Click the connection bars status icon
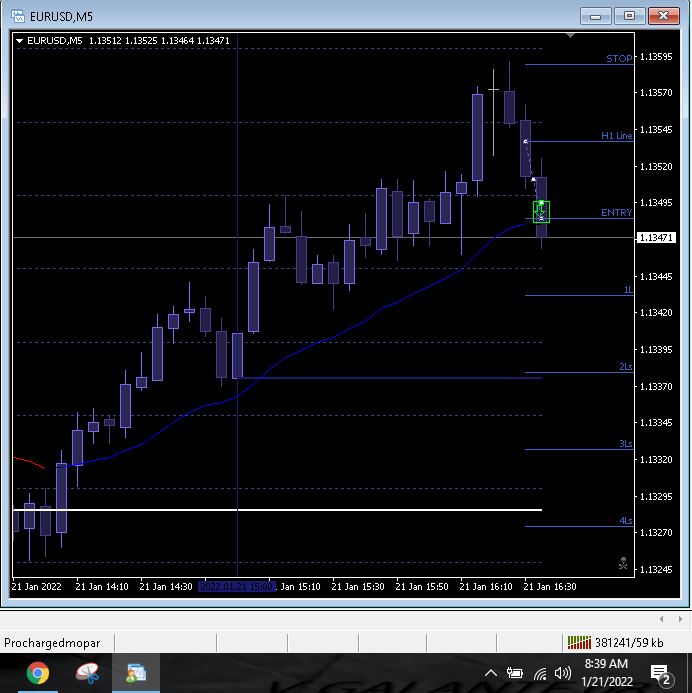The height and width of the screenshot is (693, 692). click(579, 643)
